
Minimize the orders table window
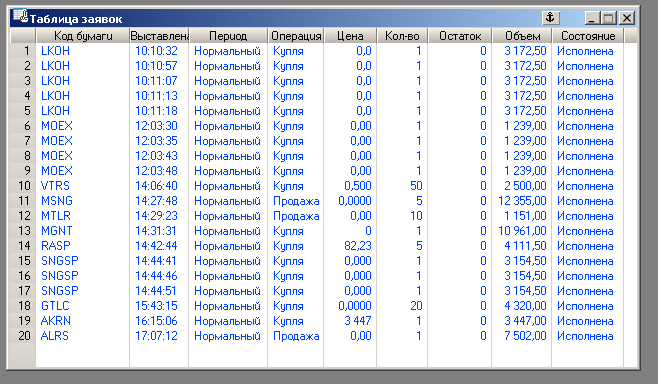coord(592,18)
